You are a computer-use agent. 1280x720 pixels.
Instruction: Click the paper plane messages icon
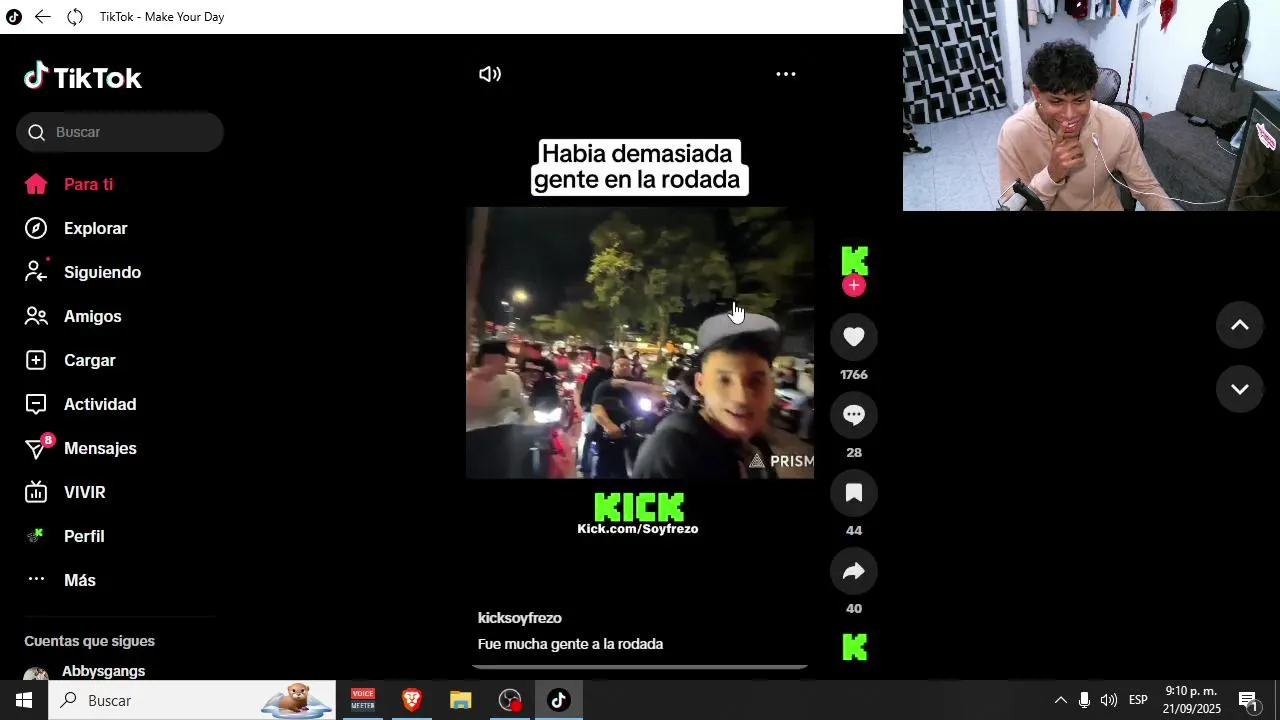click(x=36, y=449)
